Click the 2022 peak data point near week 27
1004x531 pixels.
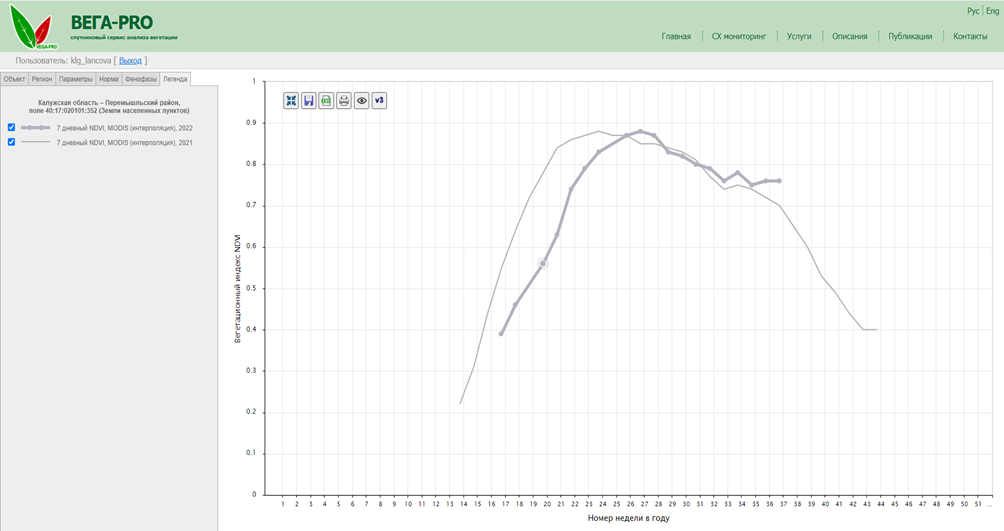tap(640, 131)
